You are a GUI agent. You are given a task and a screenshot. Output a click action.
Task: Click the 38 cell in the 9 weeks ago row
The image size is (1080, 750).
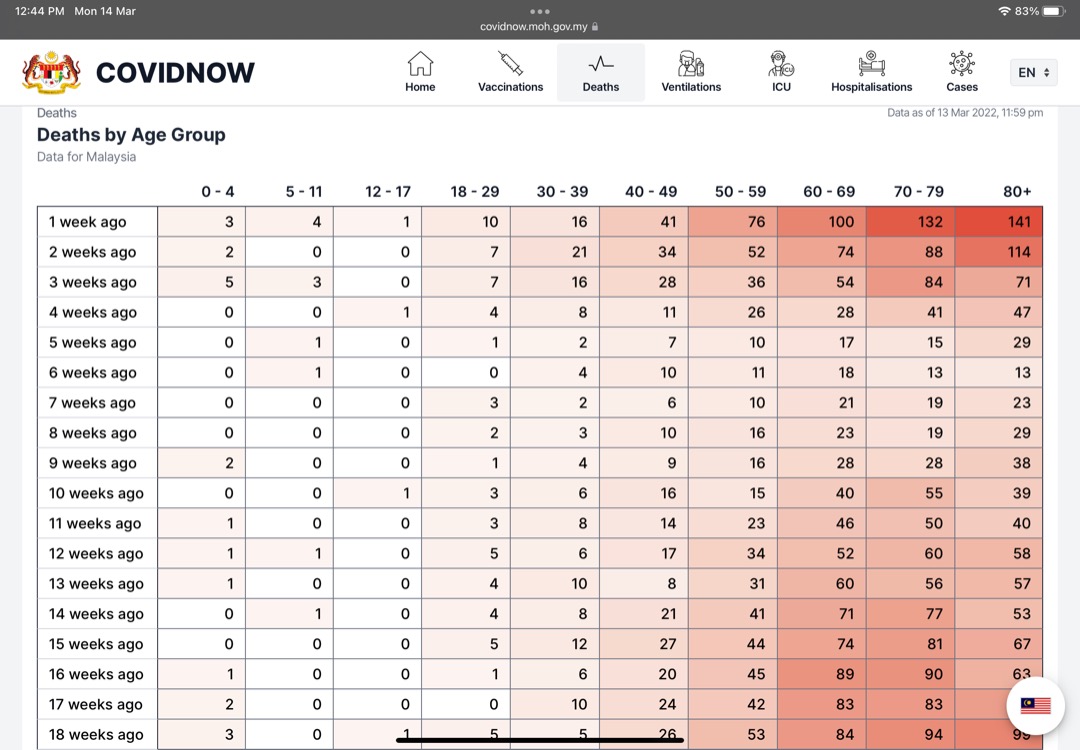[x=999, y=463]
